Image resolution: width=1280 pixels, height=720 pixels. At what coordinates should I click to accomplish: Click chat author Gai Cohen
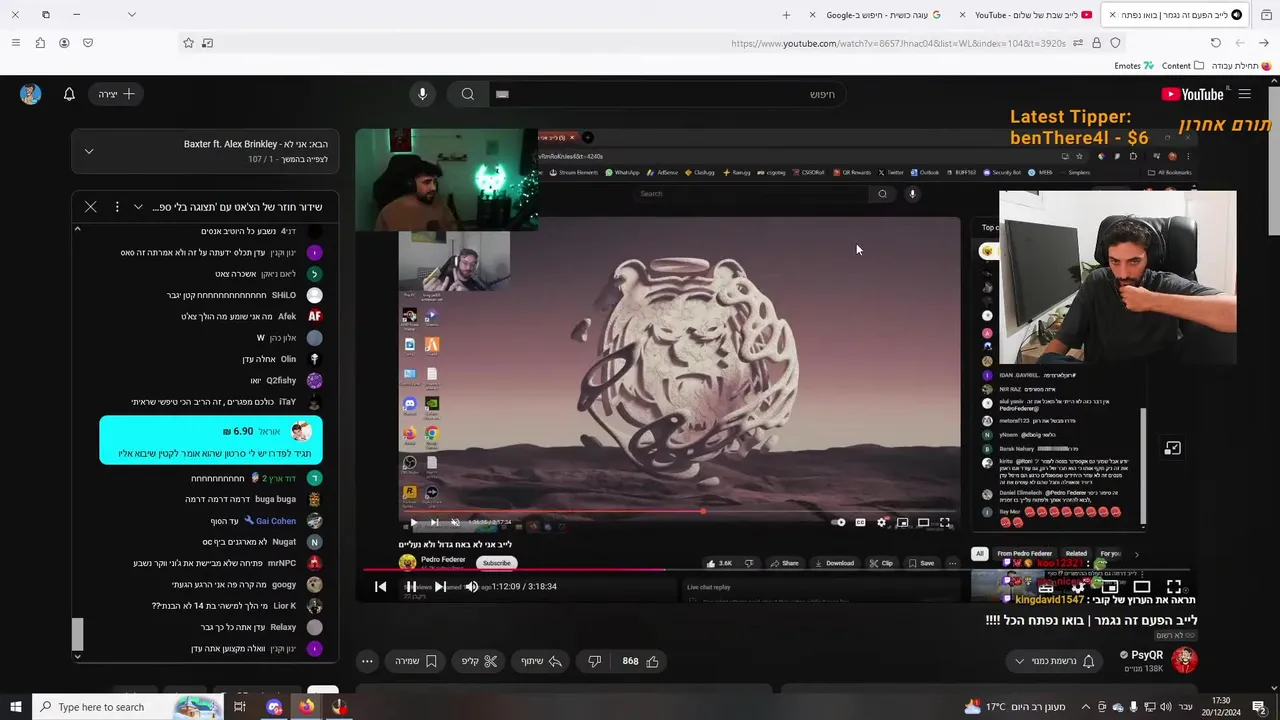[x=275, y=521]
